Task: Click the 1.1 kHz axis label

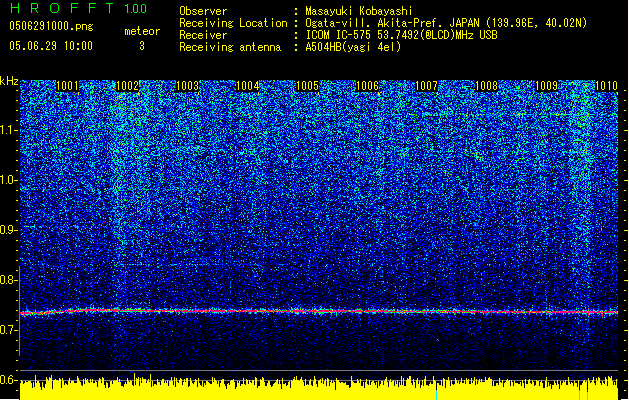Action: tap(9, 130)
